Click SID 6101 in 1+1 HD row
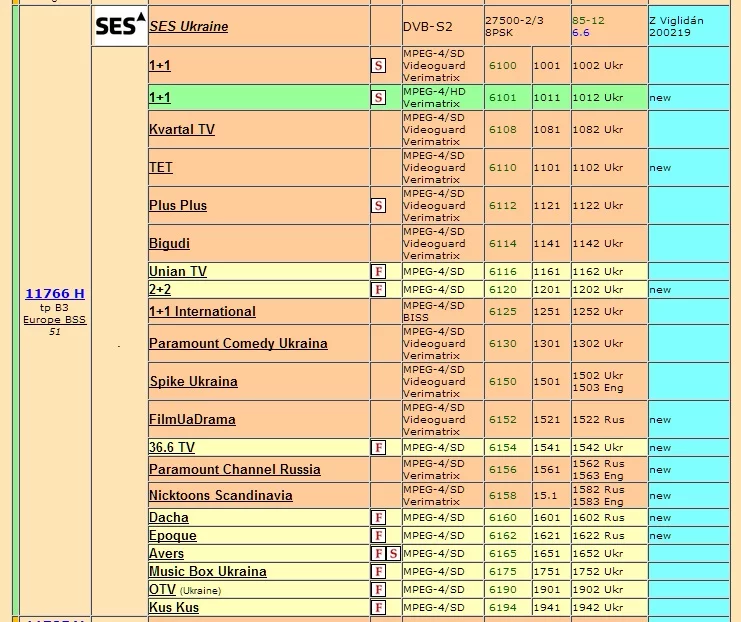 point(503,98)
